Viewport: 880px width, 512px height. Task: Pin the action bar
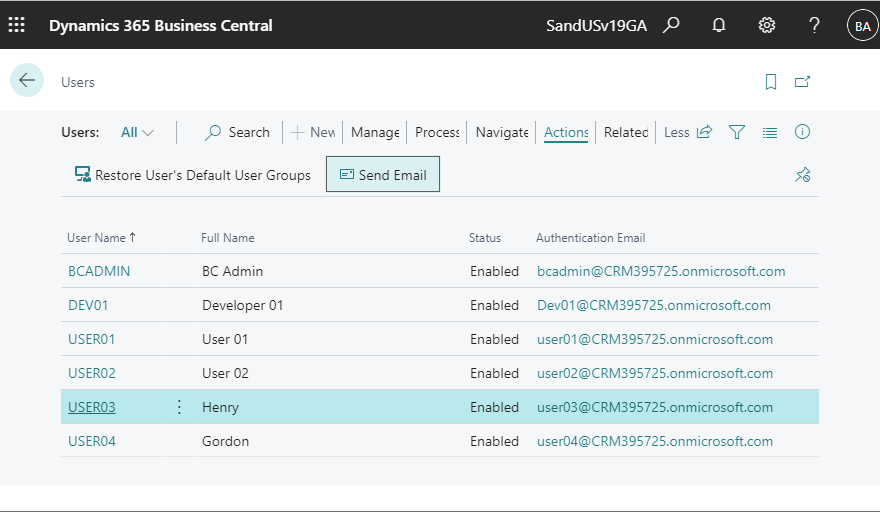pos(803,175)
